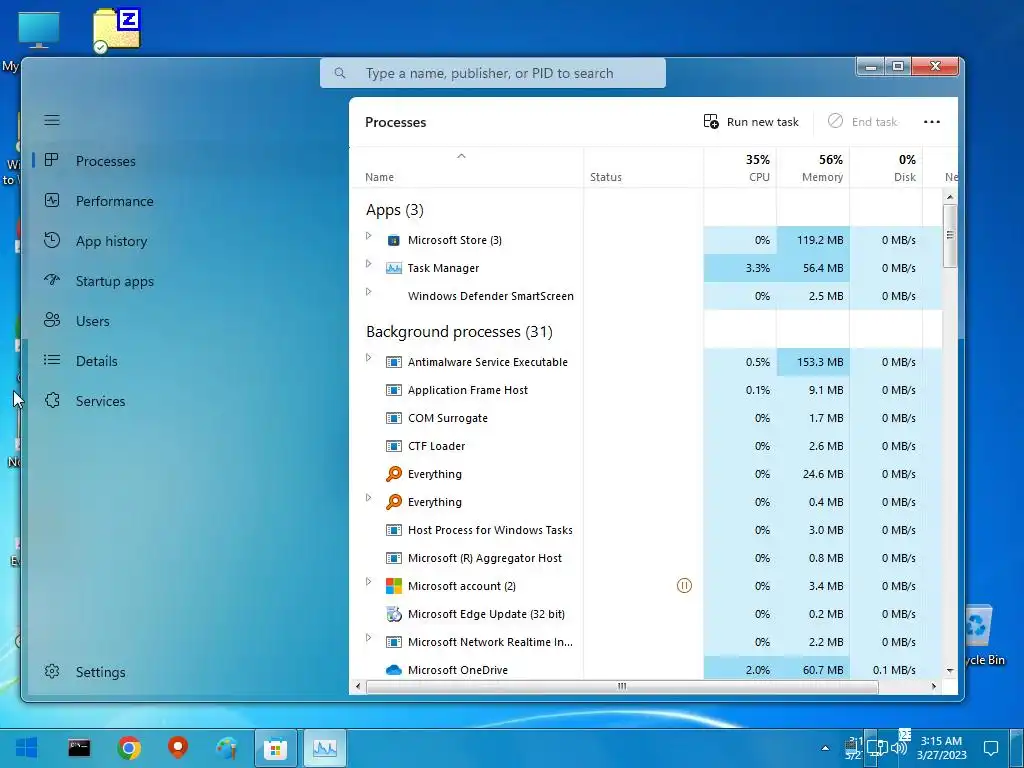Click the App history clock icon

(x=52, y=240)
